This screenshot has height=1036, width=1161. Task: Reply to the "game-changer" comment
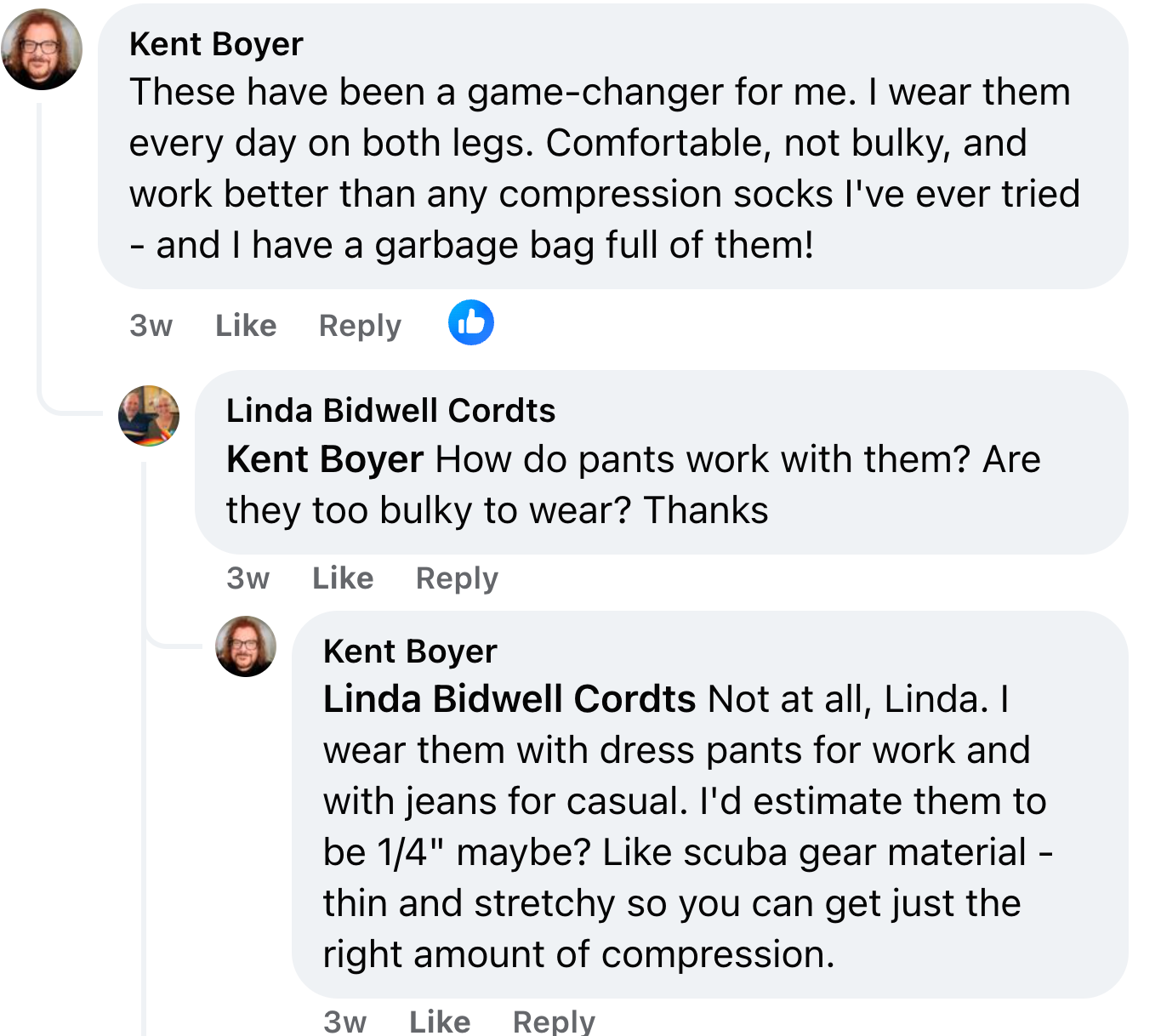click(x=360, y=326)
